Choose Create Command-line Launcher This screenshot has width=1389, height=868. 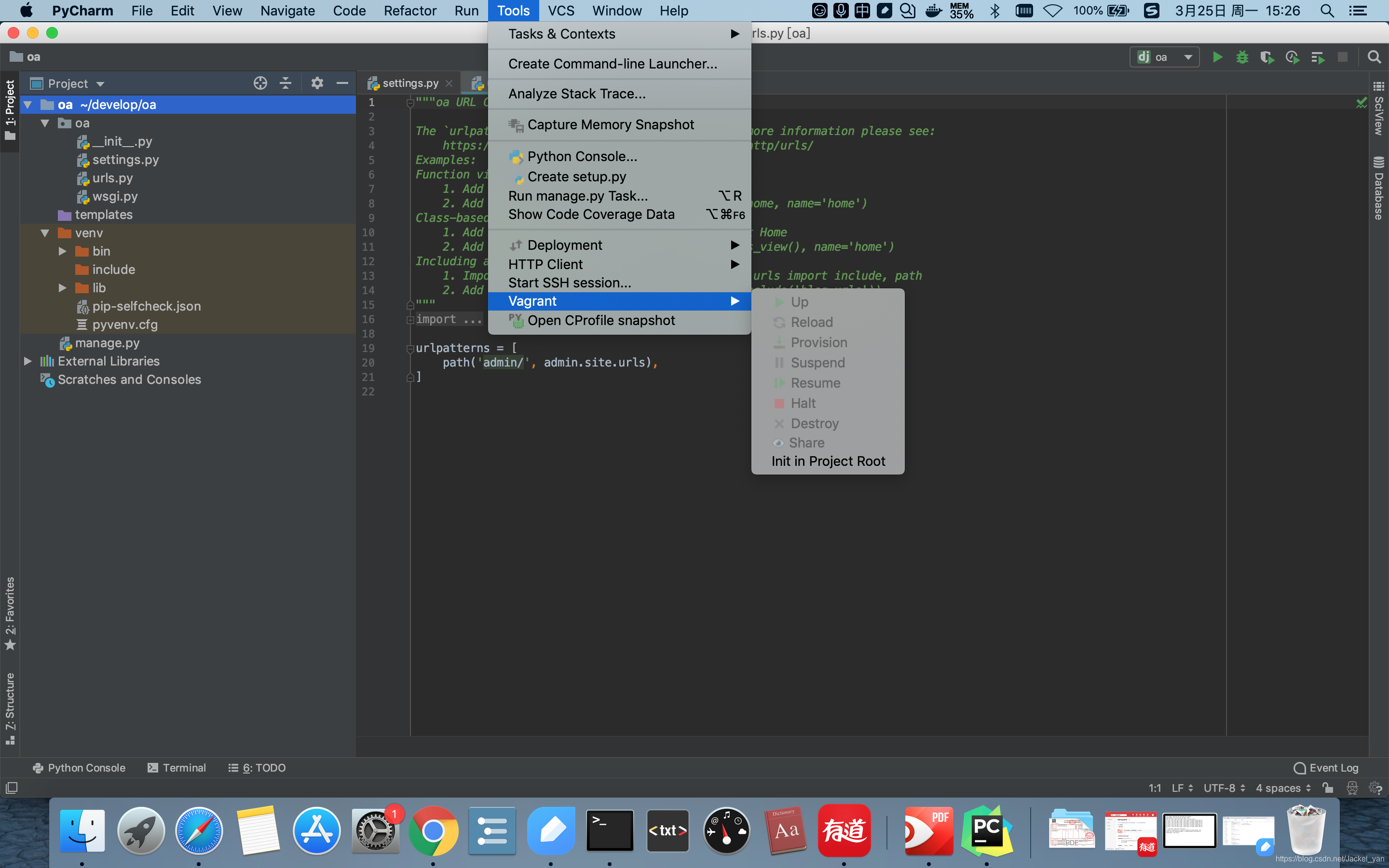click(619, 64)
